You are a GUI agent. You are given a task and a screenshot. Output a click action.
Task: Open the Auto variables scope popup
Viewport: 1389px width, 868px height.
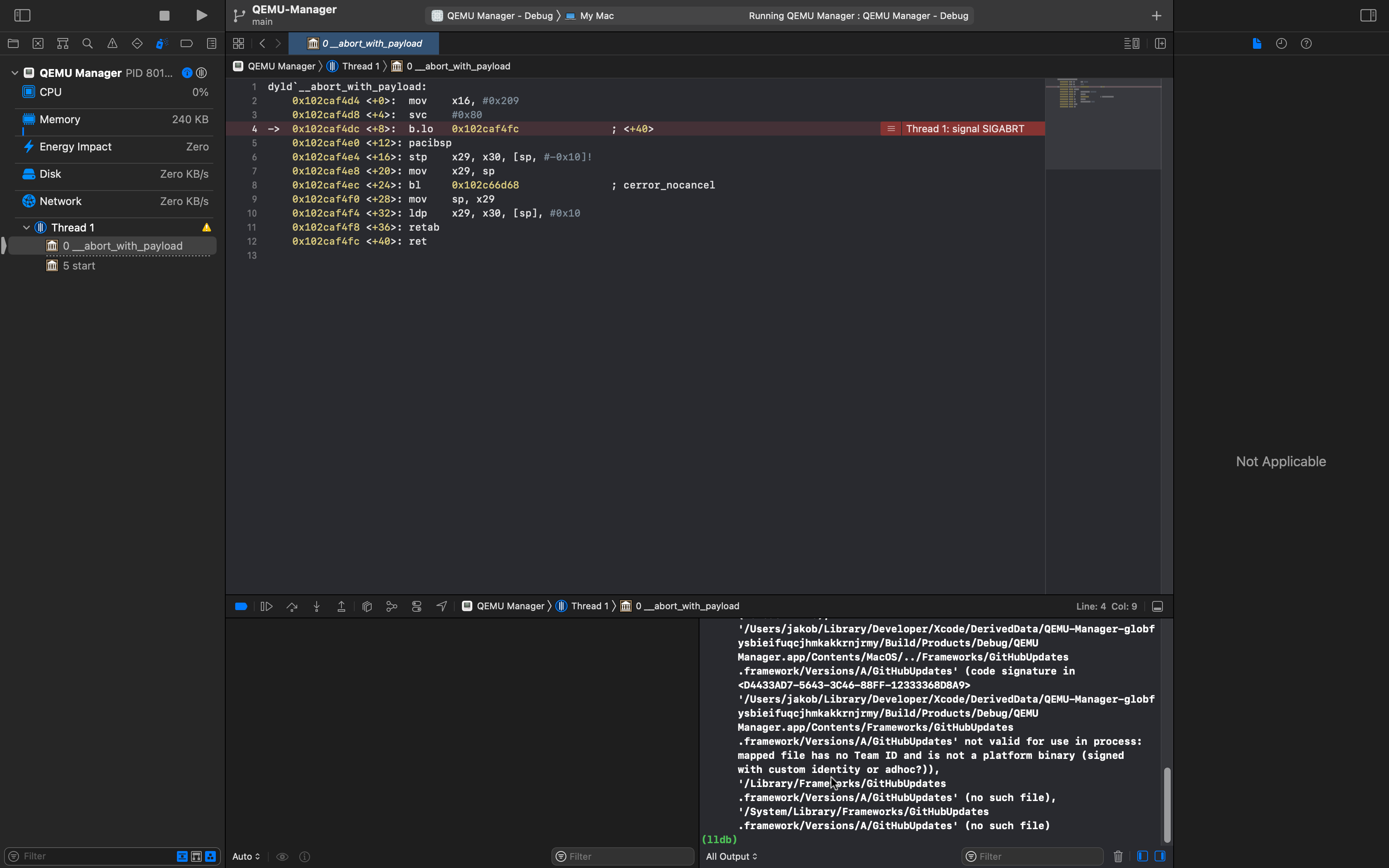click(246, 856)
